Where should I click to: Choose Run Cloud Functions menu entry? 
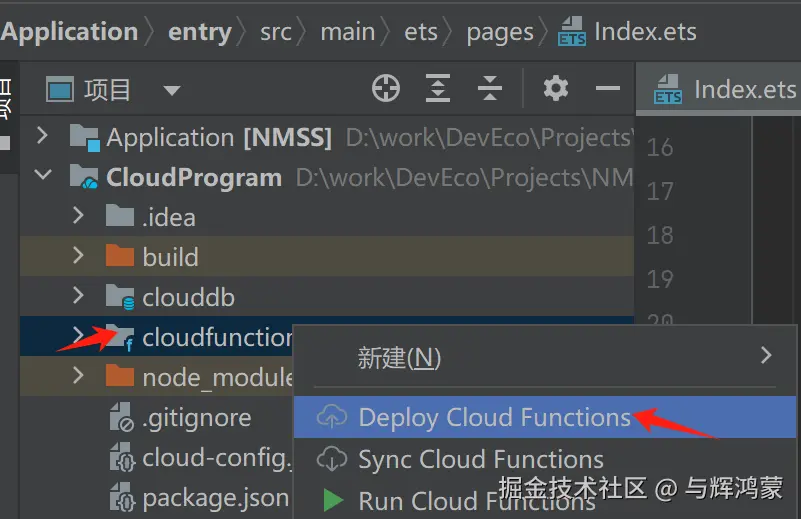[x=545, y=500]
